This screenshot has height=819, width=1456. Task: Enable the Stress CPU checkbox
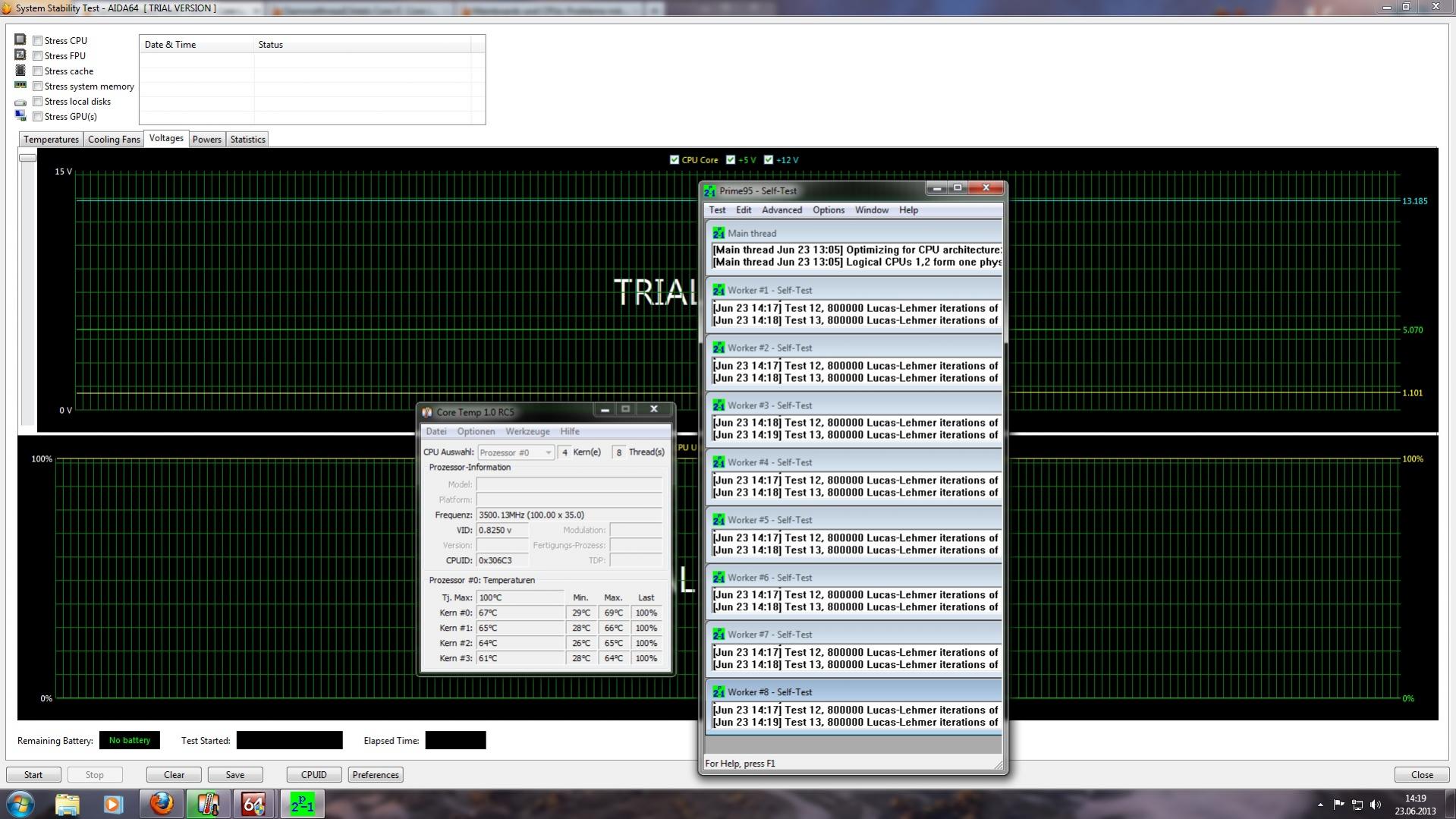(37, 41)
